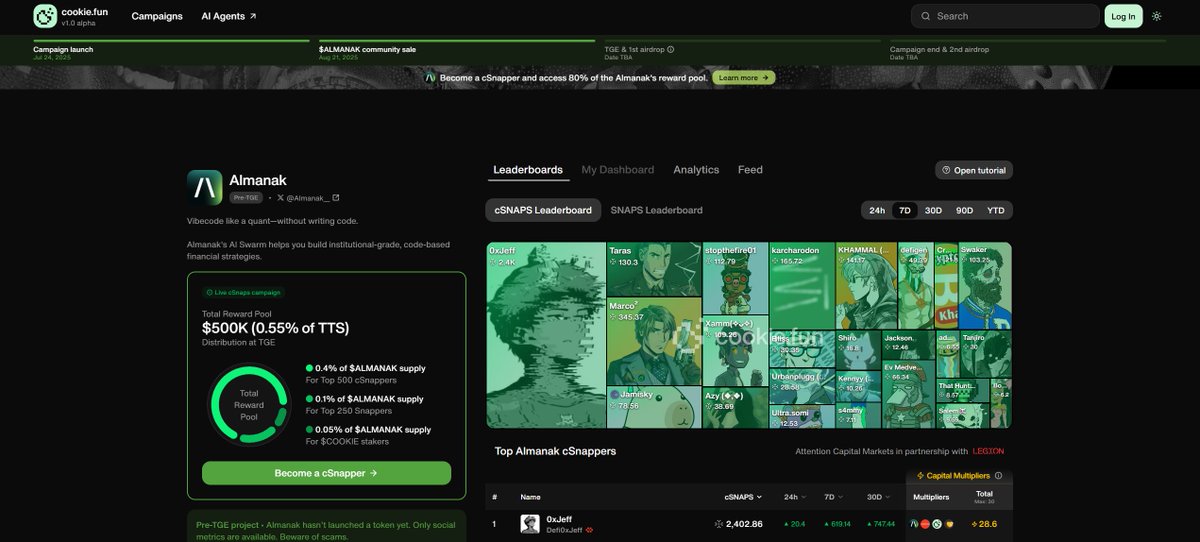Select the 90D time range

point(964,210)
